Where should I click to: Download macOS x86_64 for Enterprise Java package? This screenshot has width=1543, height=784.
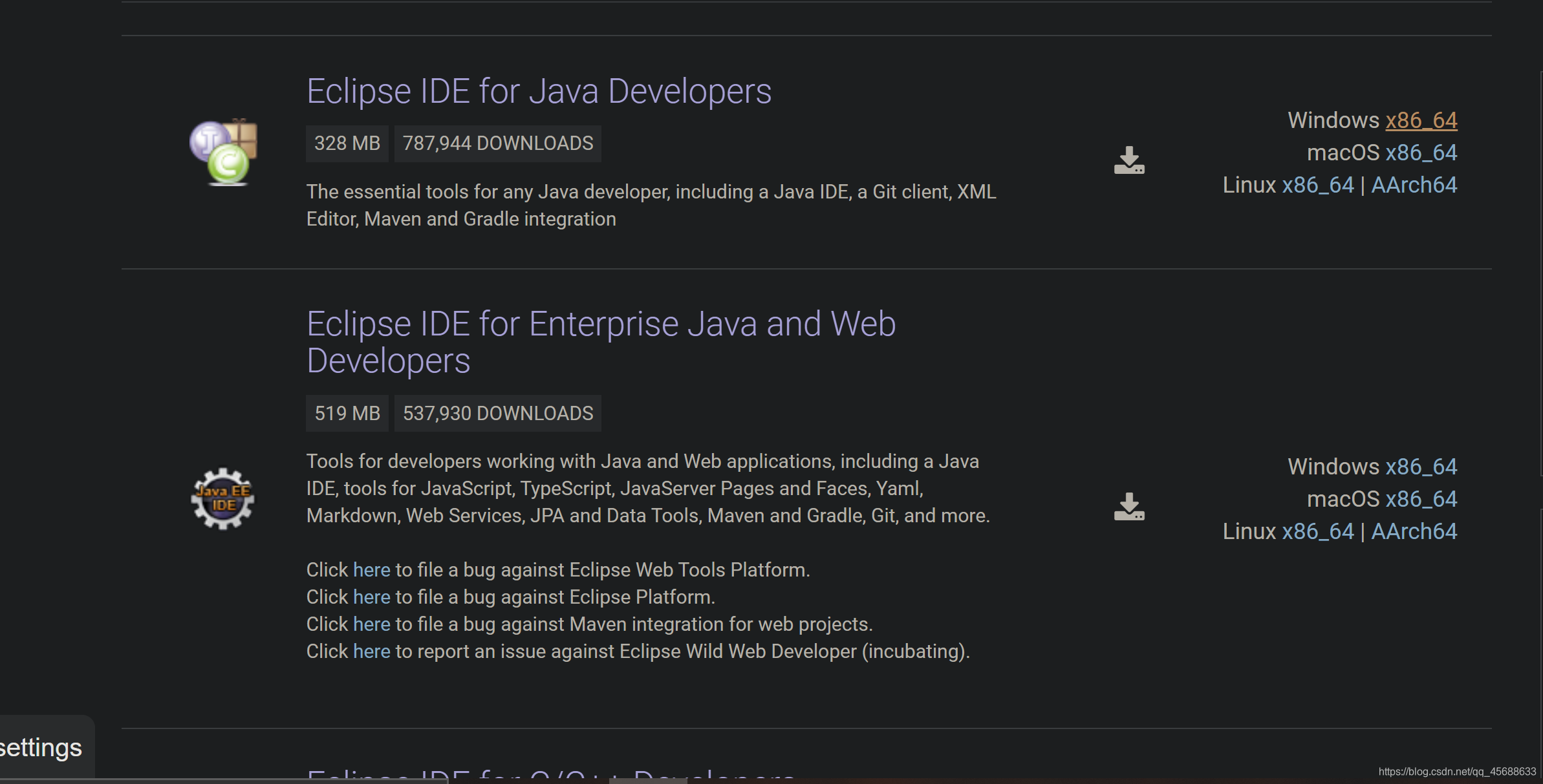click(x=1421, y=499)
